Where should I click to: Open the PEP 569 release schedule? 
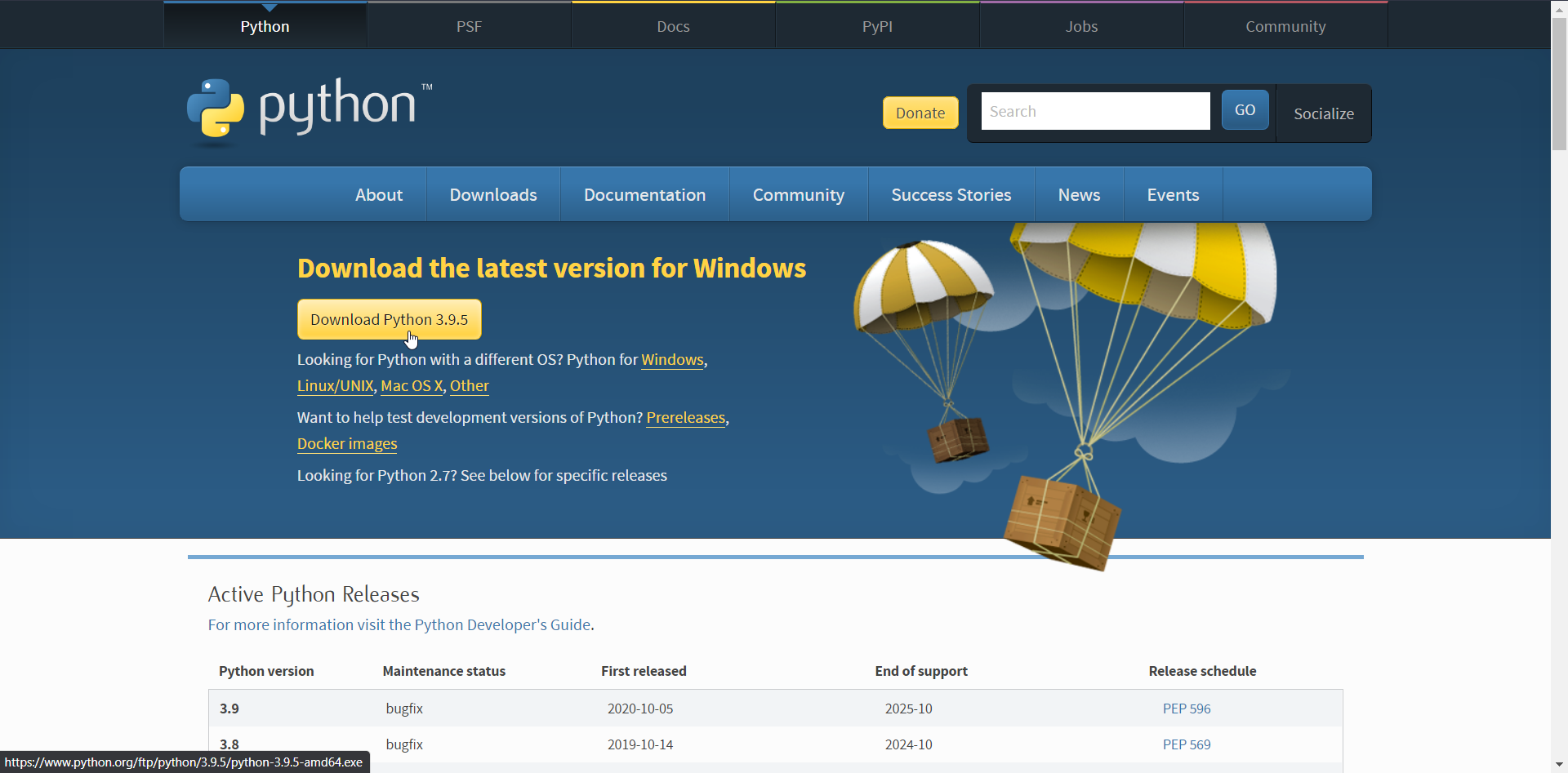coord(1187,744)
